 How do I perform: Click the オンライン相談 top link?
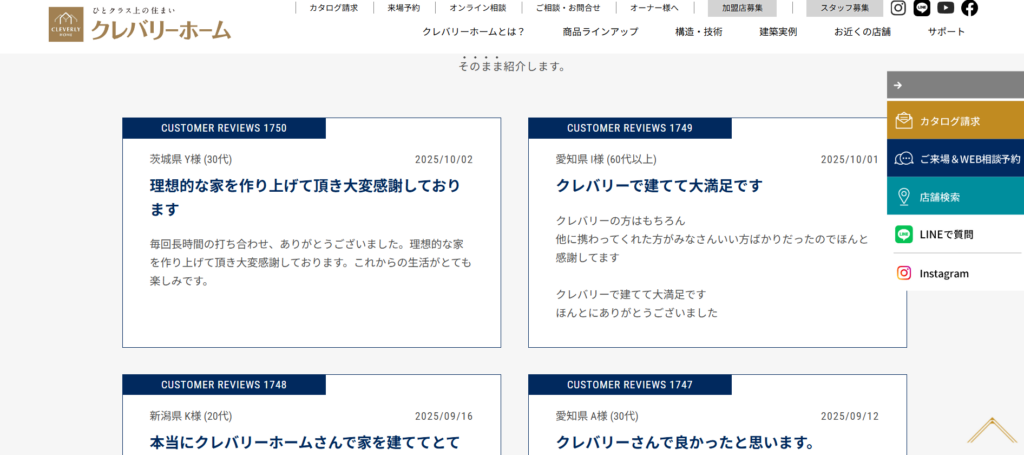[477, 8]
